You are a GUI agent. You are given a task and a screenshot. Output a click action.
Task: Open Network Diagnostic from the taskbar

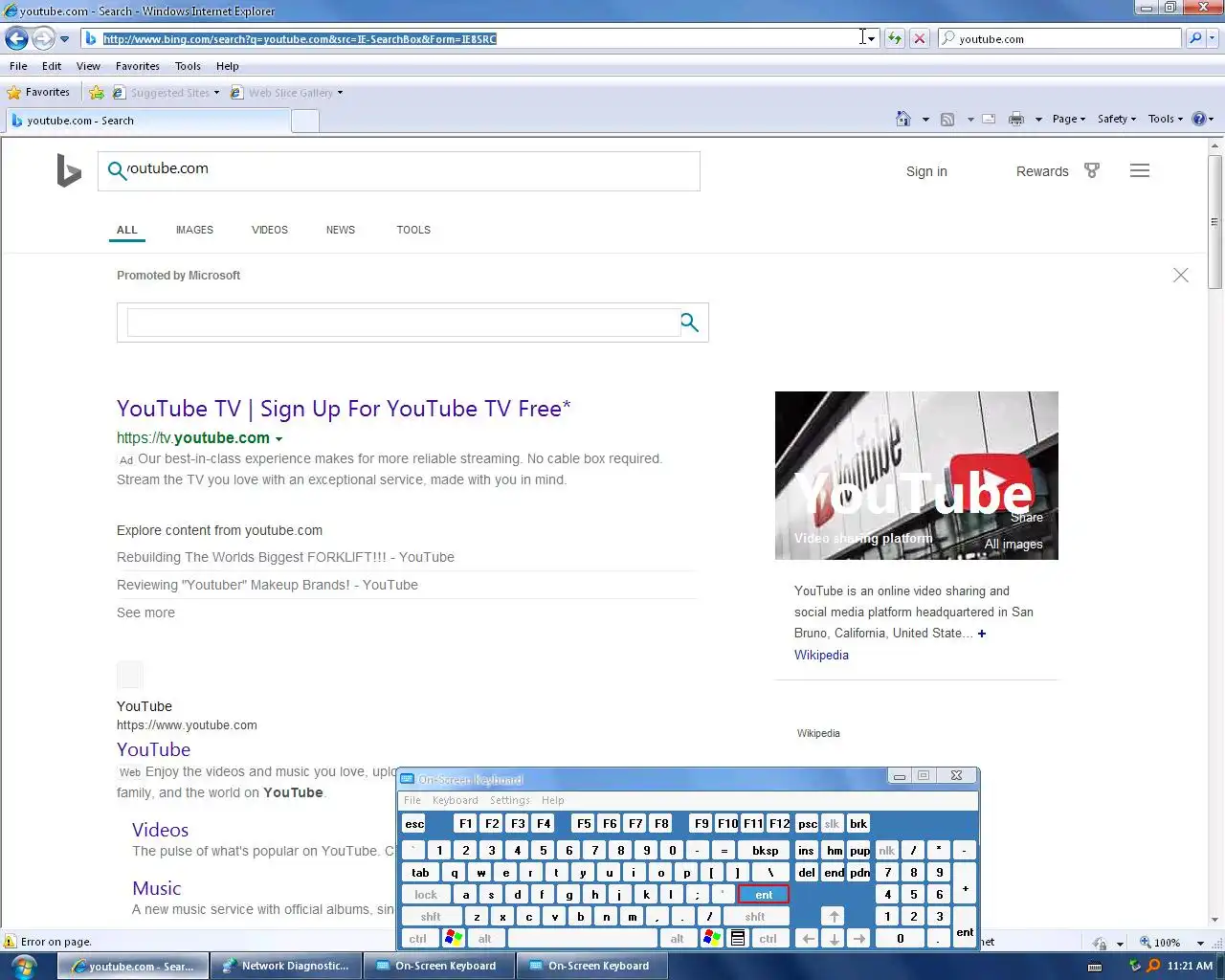[x=287, y=966]
